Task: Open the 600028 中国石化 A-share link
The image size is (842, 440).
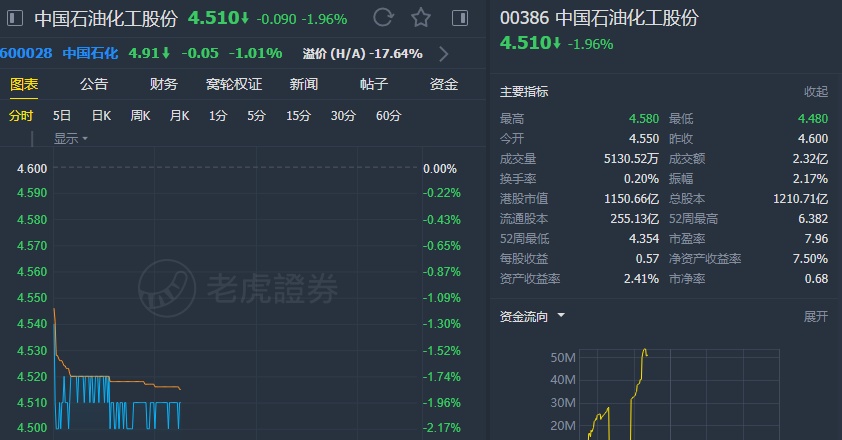Action: [59, 53]
